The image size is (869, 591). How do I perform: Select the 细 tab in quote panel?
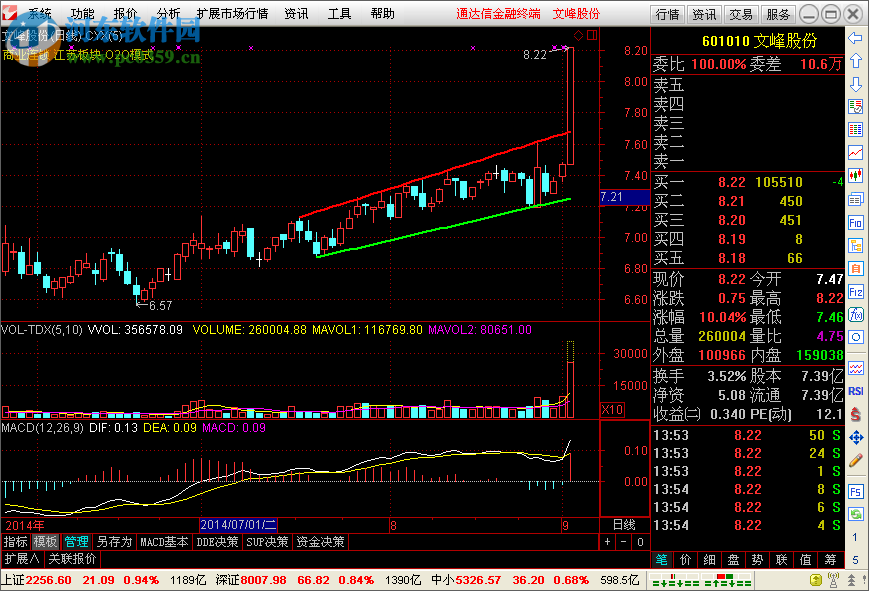709,559
